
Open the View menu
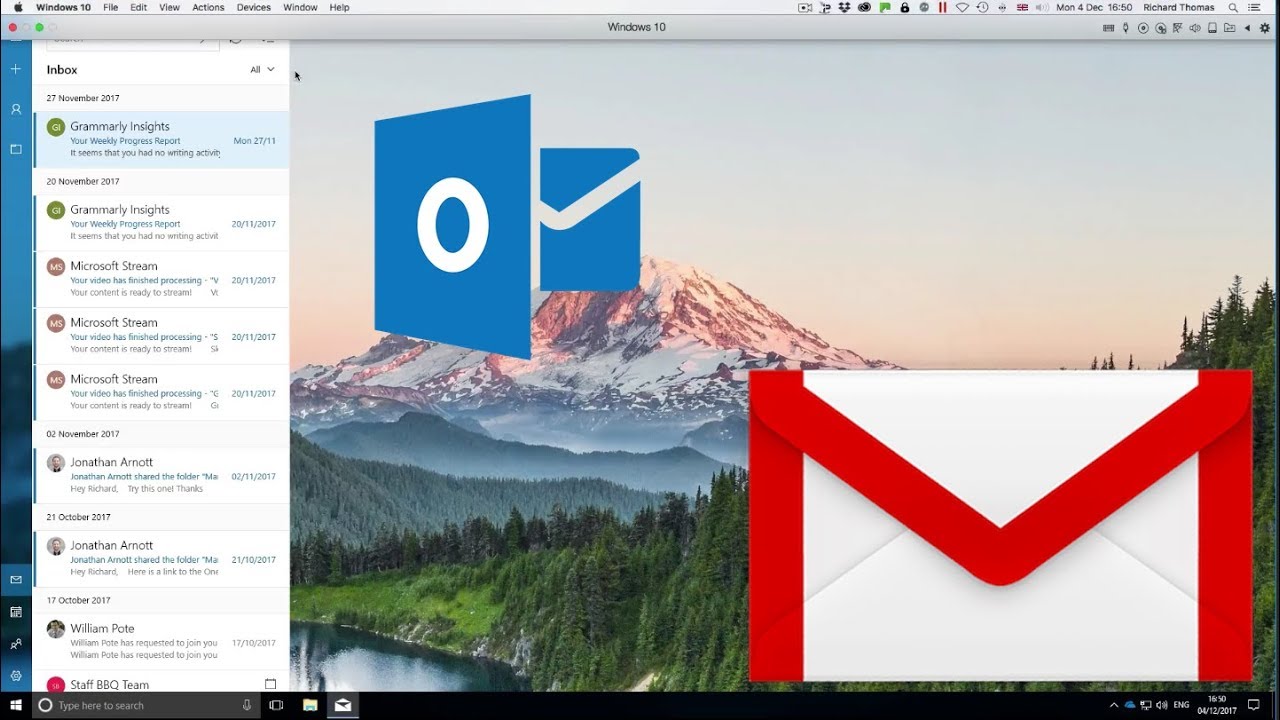tap(170, 7)
